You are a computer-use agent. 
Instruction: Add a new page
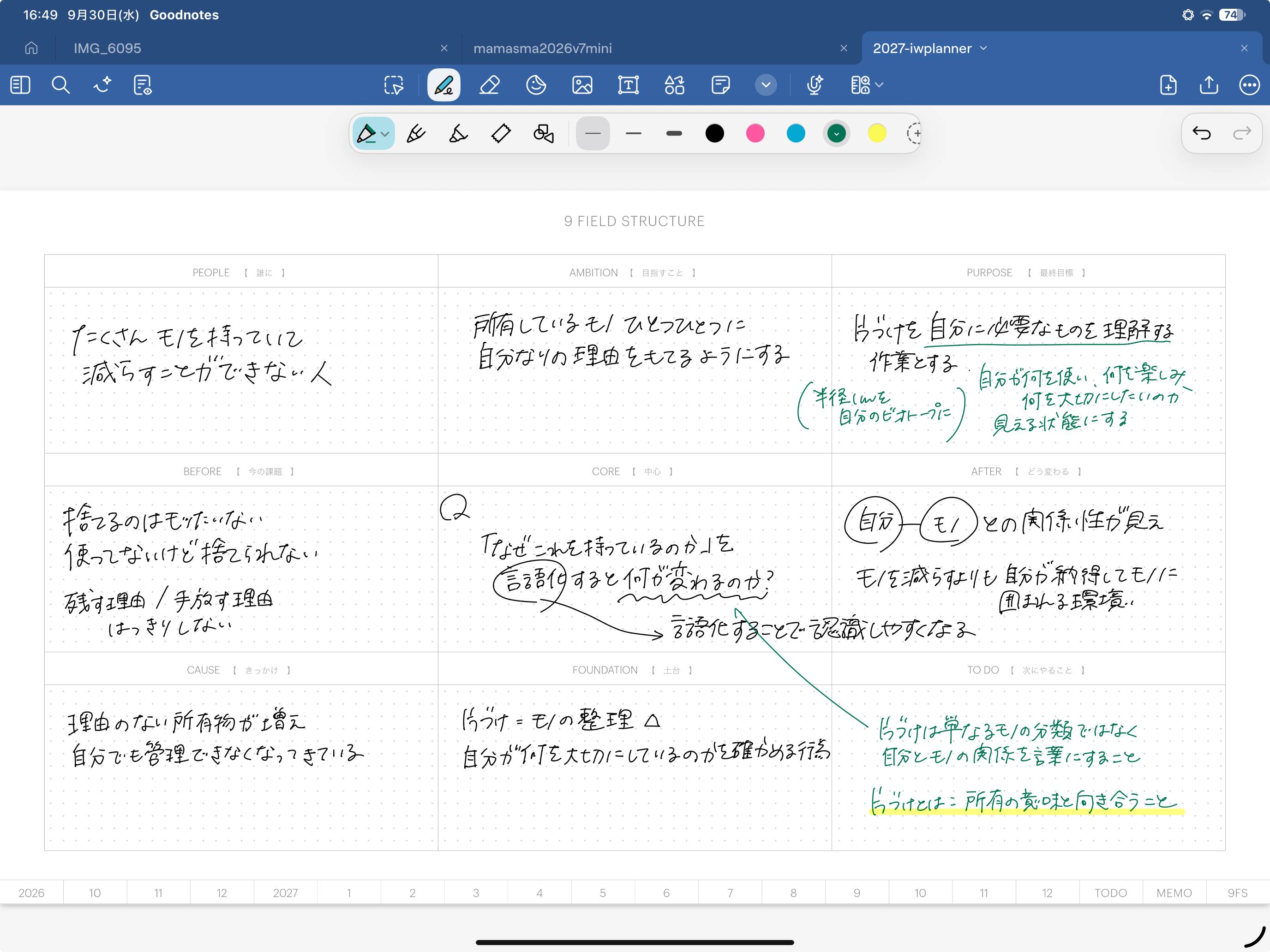[1168, 85]
